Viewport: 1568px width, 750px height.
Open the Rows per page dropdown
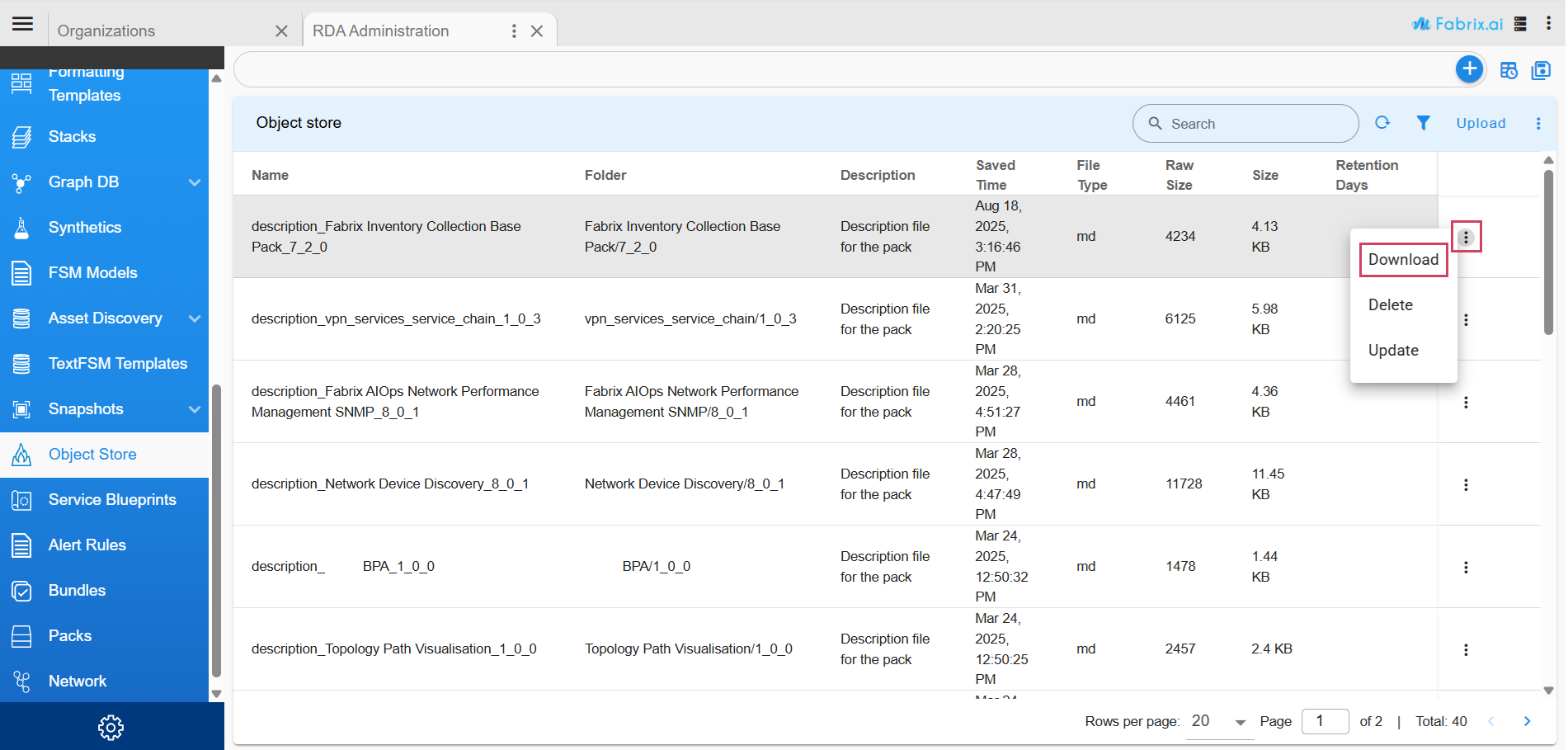[x=1218, y=721]
